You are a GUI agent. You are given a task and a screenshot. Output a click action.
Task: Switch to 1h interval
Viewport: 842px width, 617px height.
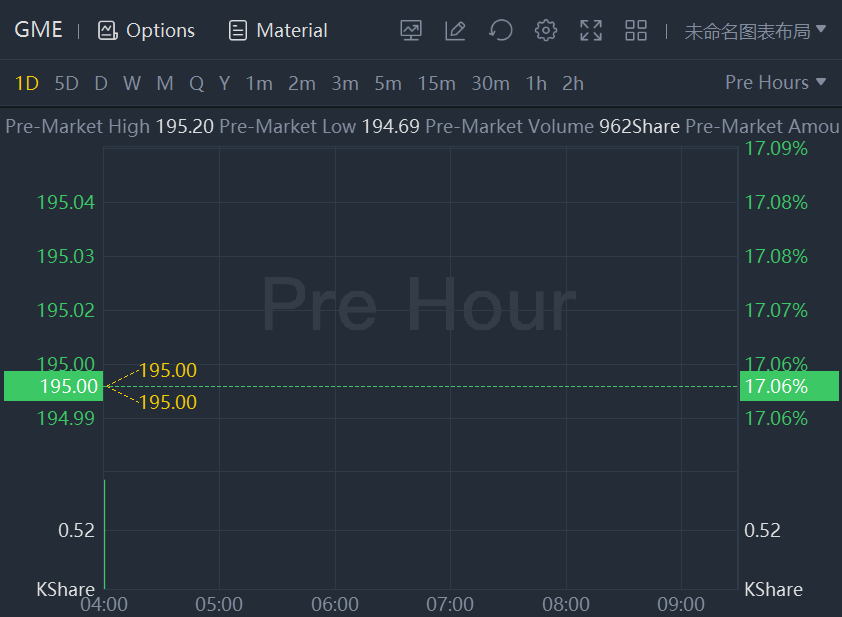[536, 84]
